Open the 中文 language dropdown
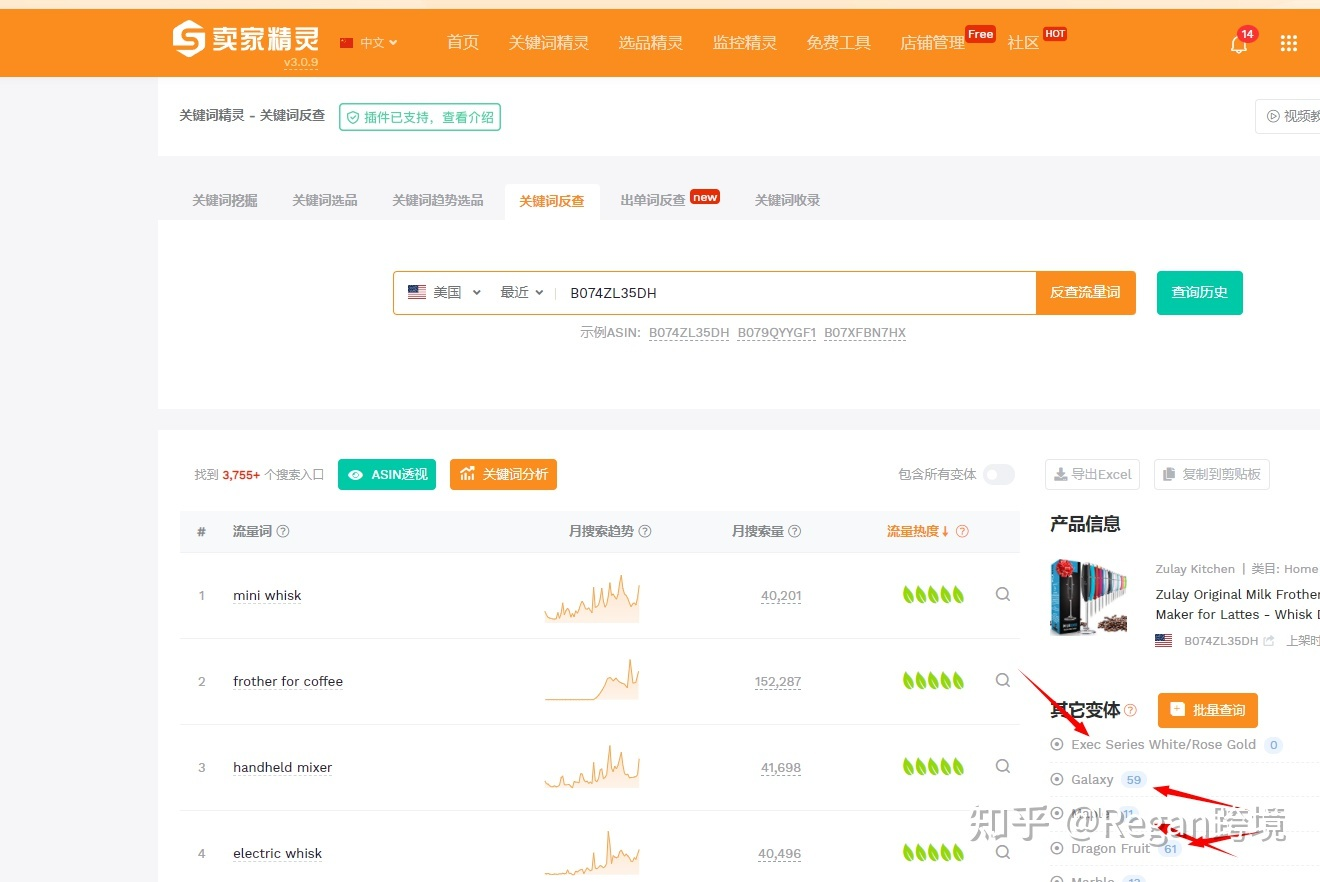The width and height of the screenshot is (1320, 882). pyautogui.click(x=367, y=42)
